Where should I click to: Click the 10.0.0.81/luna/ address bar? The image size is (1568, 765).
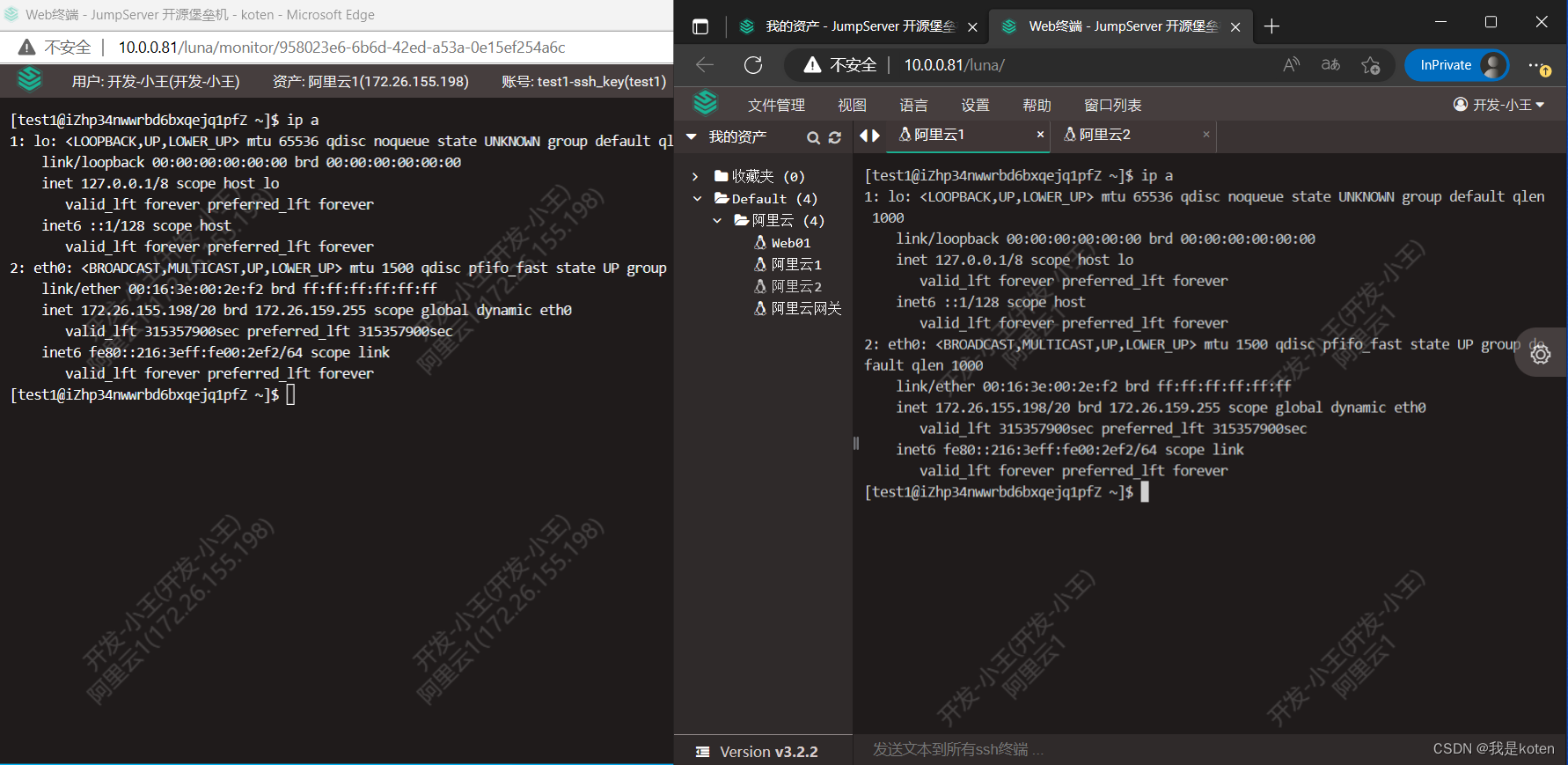(955, 65)
